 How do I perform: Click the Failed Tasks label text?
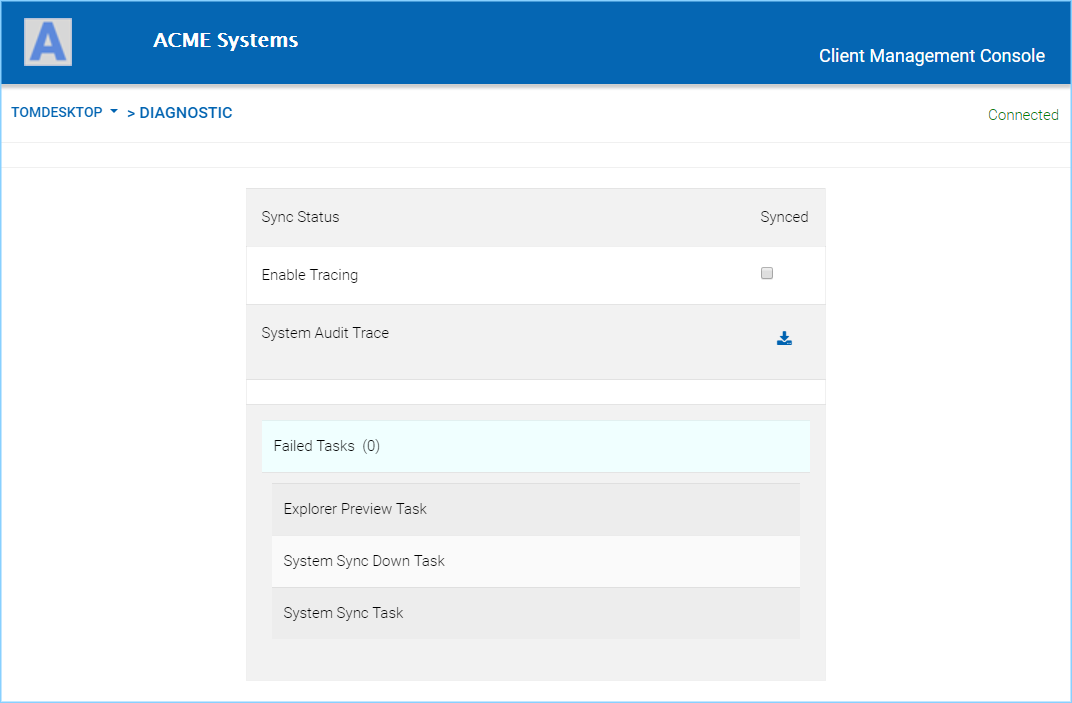click(314, 446)
